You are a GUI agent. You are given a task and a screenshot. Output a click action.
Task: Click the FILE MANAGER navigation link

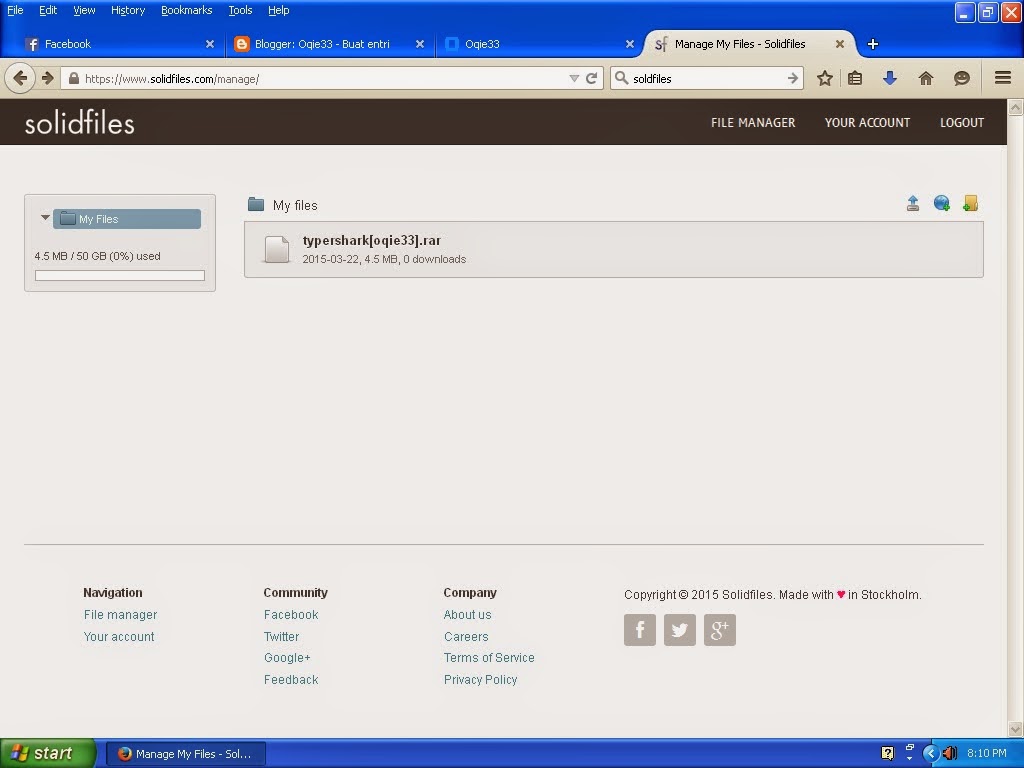752,122
